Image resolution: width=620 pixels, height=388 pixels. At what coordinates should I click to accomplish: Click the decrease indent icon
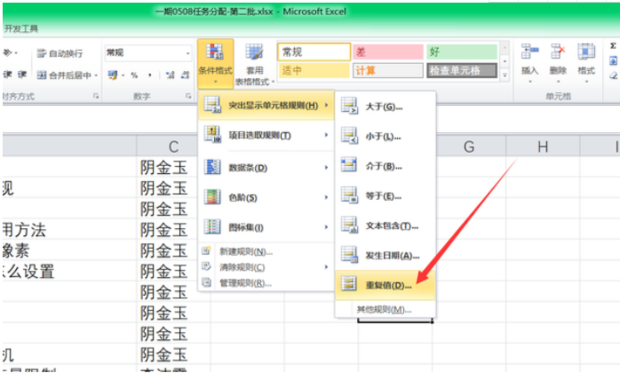click(x=9, y=74)
